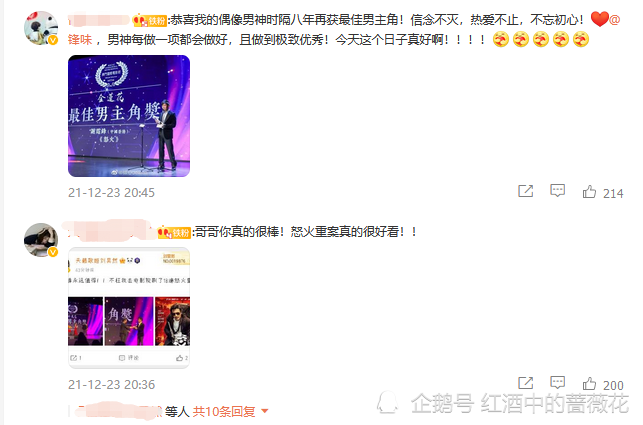
Task: Click the 21-12-23 20:36 timestamp
Action: click(111, 384)
